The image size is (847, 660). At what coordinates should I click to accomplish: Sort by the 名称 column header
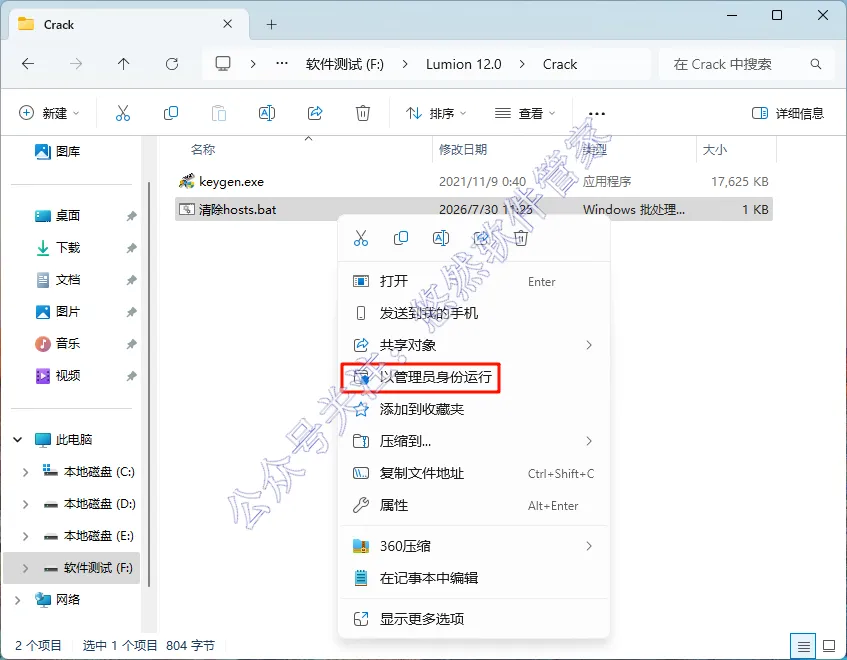coord(203,150)
